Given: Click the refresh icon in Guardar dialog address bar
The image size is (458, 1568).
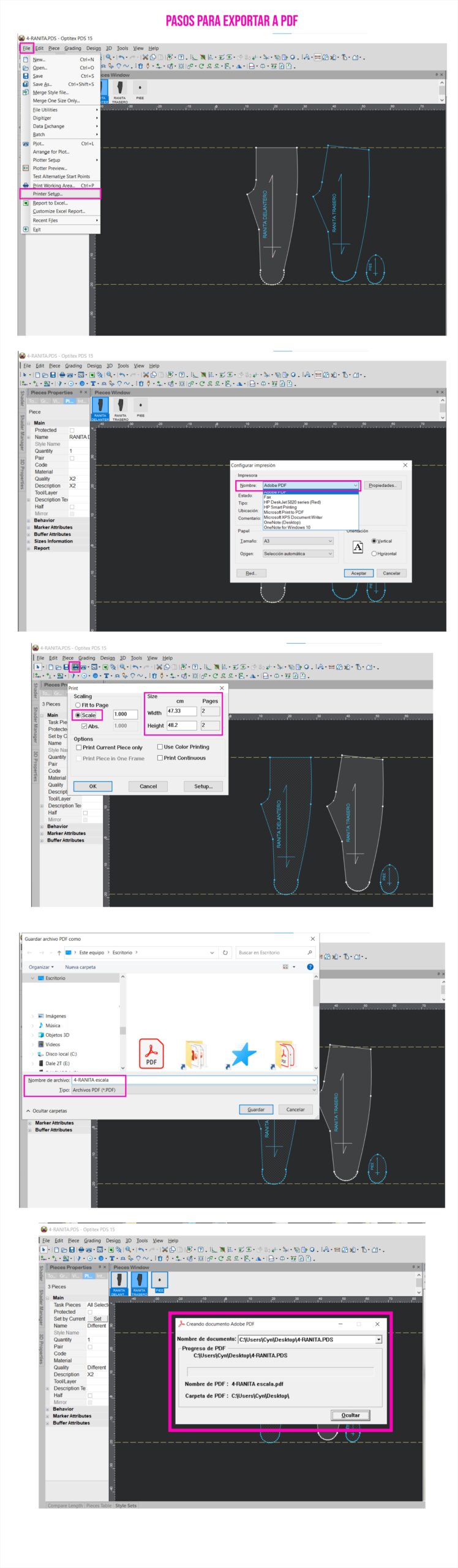Looking at the screenshot, I should click(225, 952).
